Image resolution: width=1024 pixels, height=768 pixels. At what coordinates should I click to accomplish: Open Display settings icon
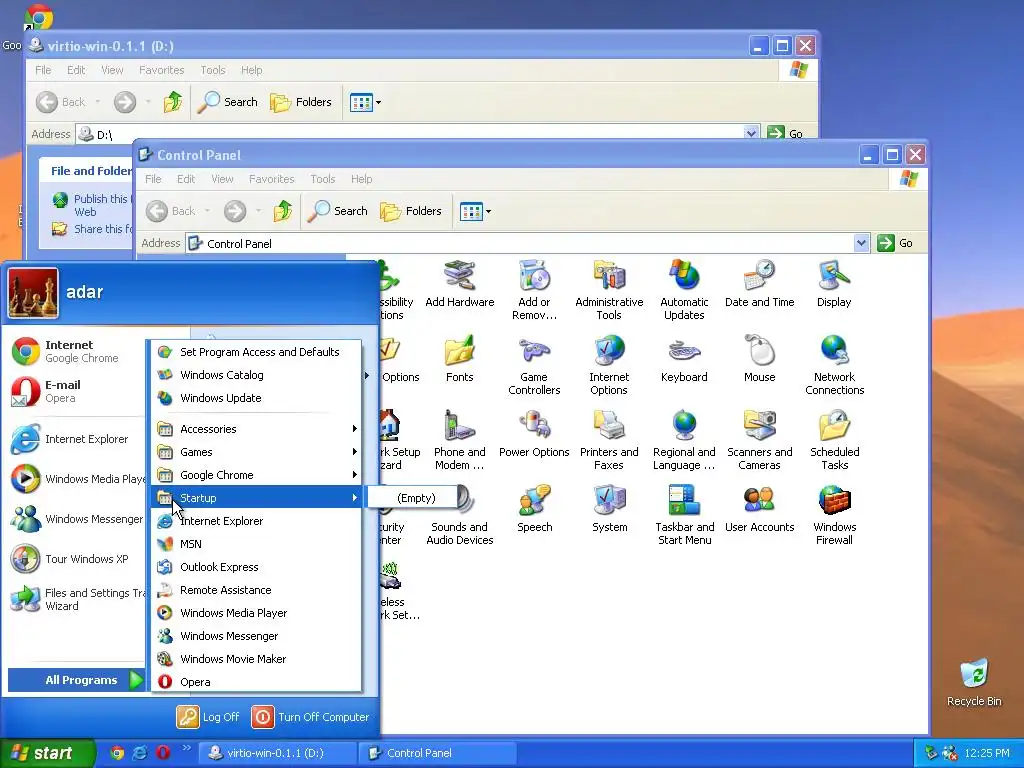[834, 284]
